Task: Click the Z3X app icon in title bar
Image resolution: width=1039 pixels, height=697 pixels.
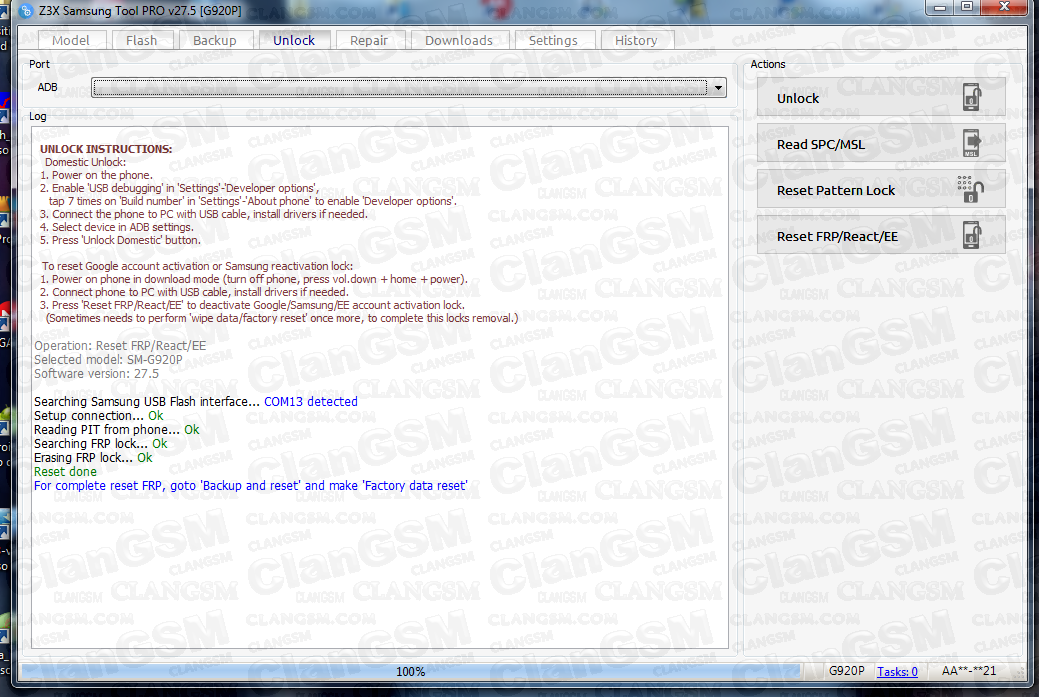Action: [27, 11]
